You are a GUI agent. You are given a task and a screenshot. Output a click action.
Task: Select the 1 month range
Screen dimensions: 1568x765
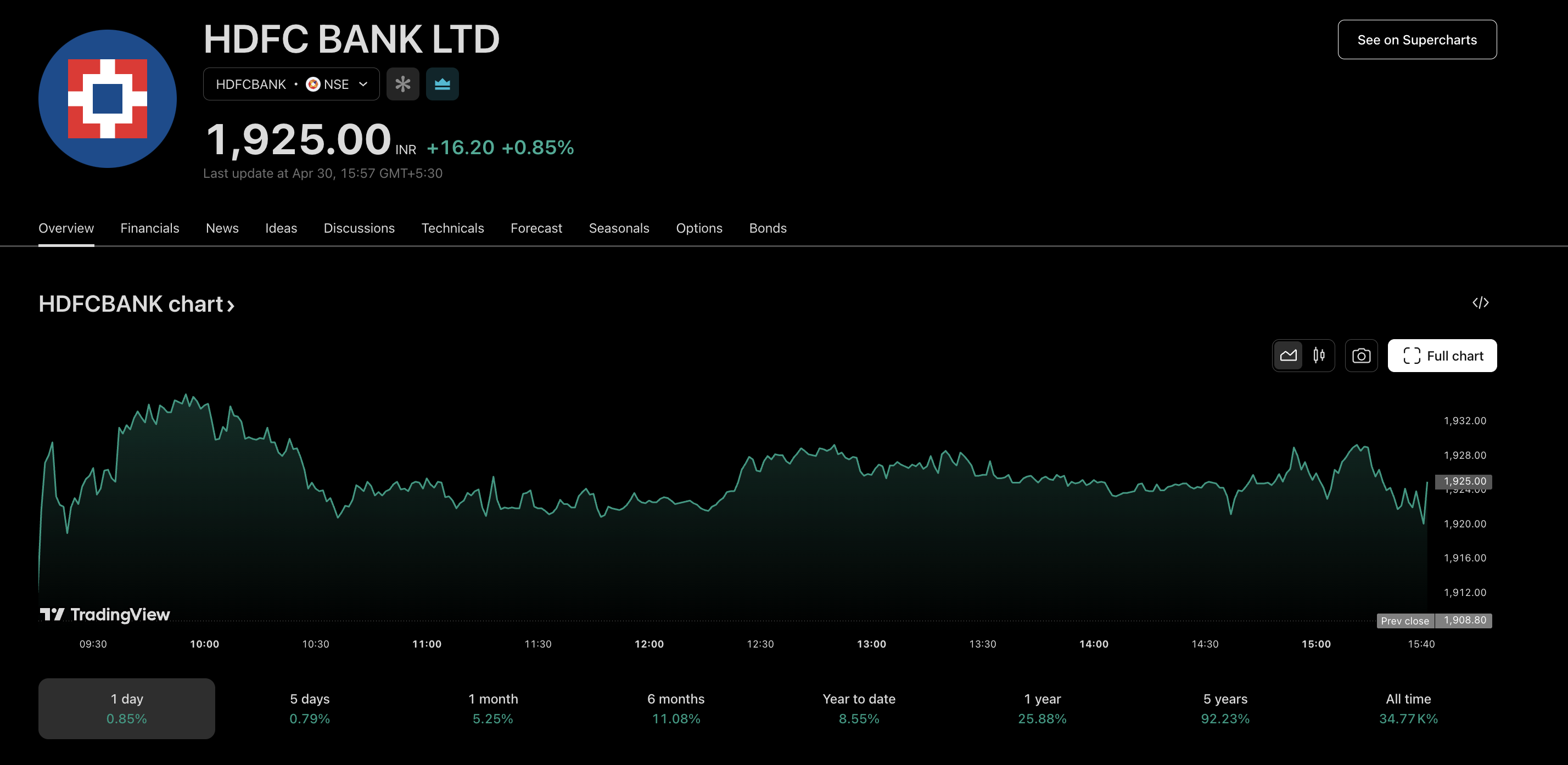click(493, 708)
